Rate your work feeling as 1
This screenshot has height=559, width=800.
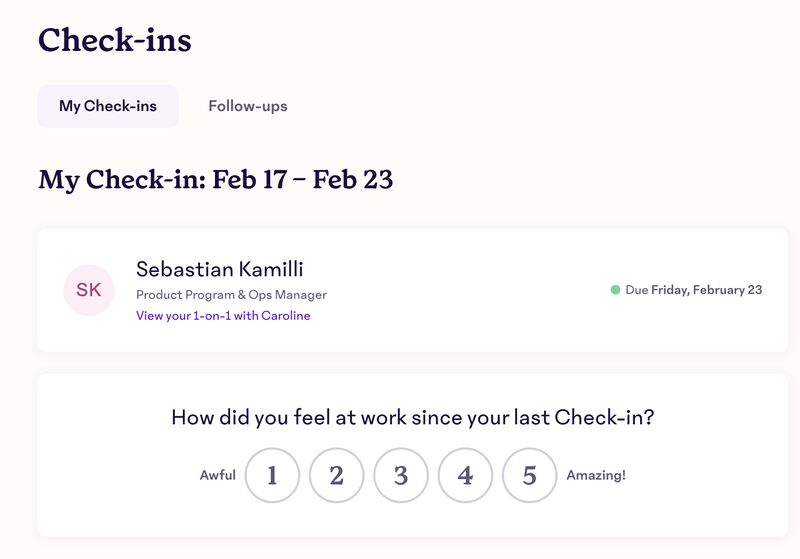pos(272,475)
